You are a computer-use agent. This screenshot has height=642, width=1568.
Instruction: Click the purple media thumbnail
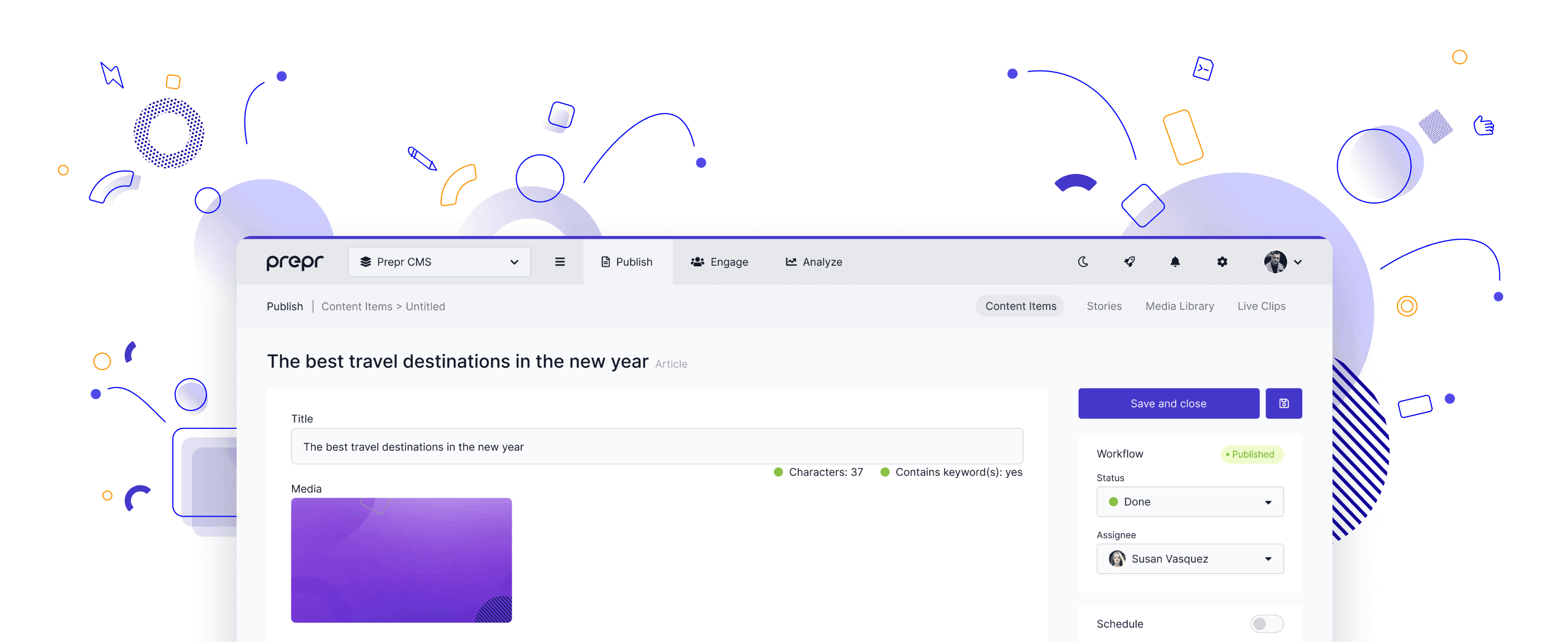[x=401, y=560]
